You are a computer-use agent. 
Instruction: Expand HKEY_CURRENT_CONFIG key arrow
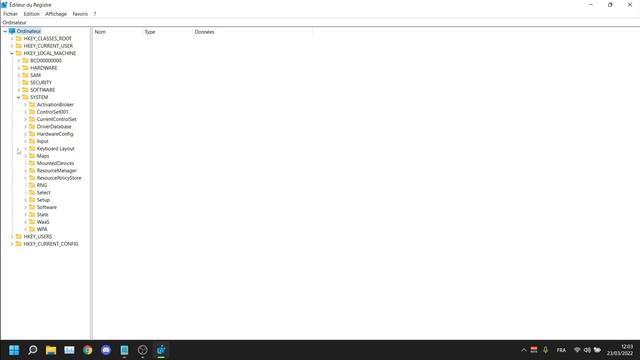click(x=12, y=244)
